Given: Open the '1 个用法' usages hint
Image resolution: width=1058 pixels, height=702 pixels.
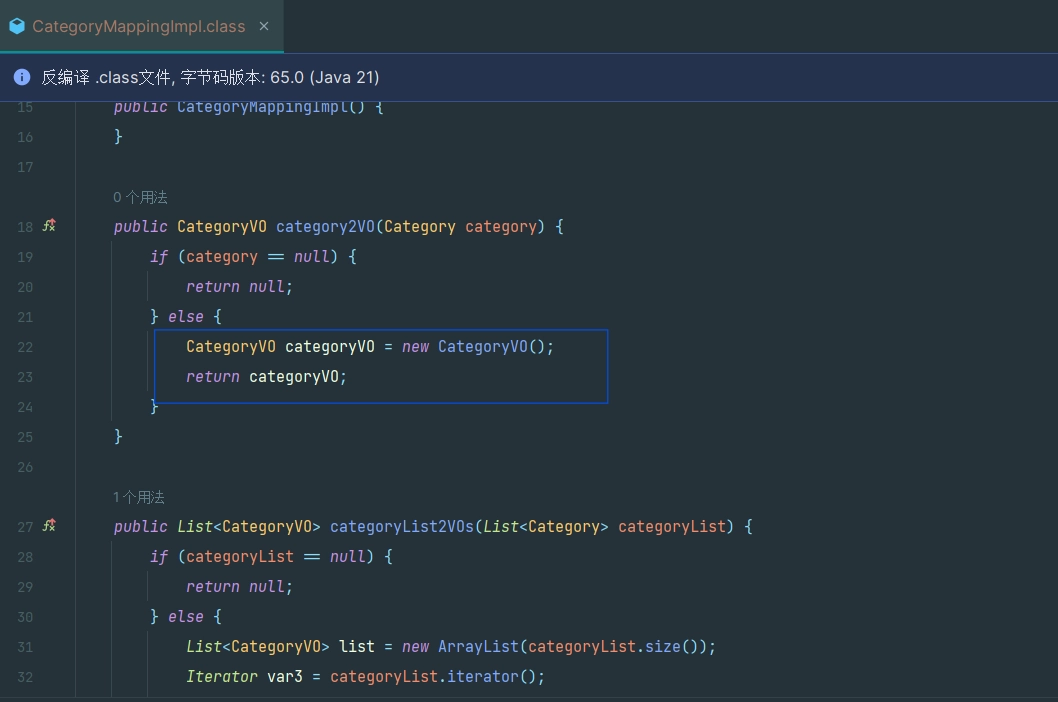Looking at the screenshot, I should coord(139,497).
